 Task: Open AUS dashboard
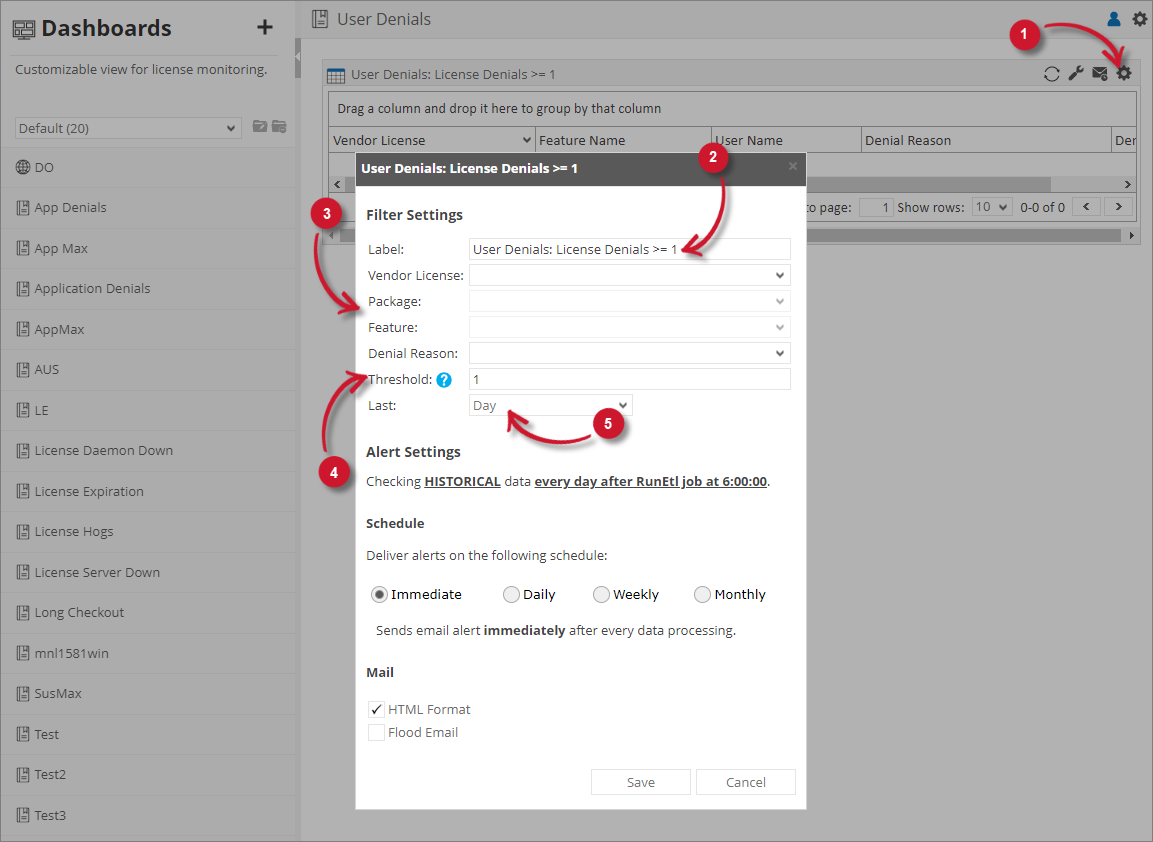click(x=147, y=370)
